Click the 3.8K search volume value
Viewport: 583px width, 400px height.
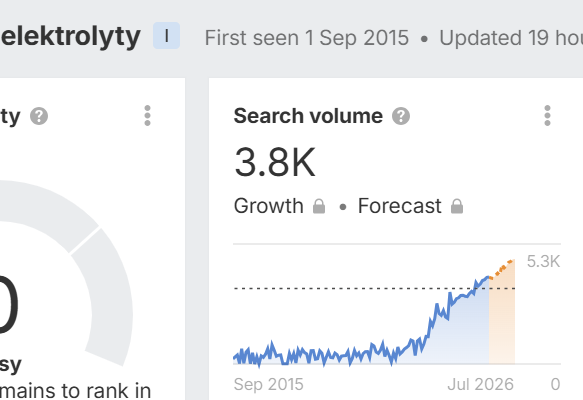click(275, 162)
